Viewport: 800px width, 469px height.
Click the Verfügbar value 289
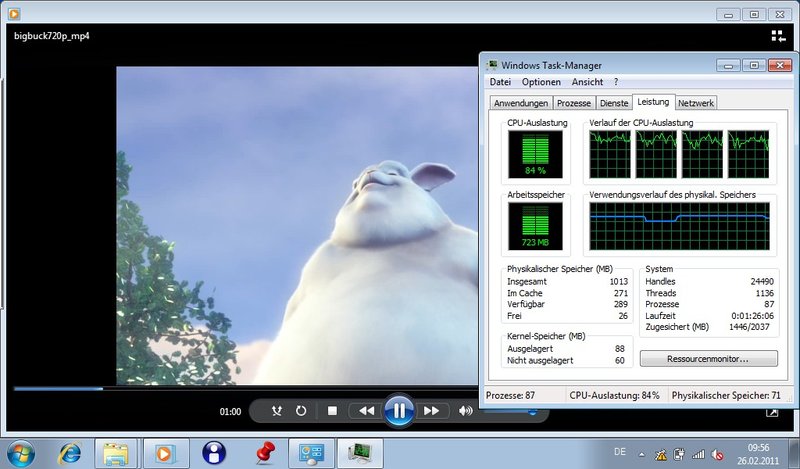(620, 304)
